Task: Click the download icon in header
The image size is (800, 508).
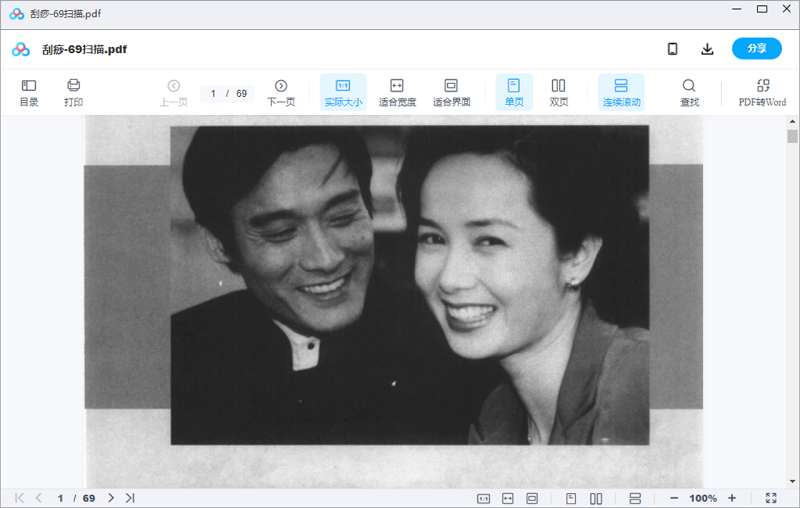Action: coord(707,49)
